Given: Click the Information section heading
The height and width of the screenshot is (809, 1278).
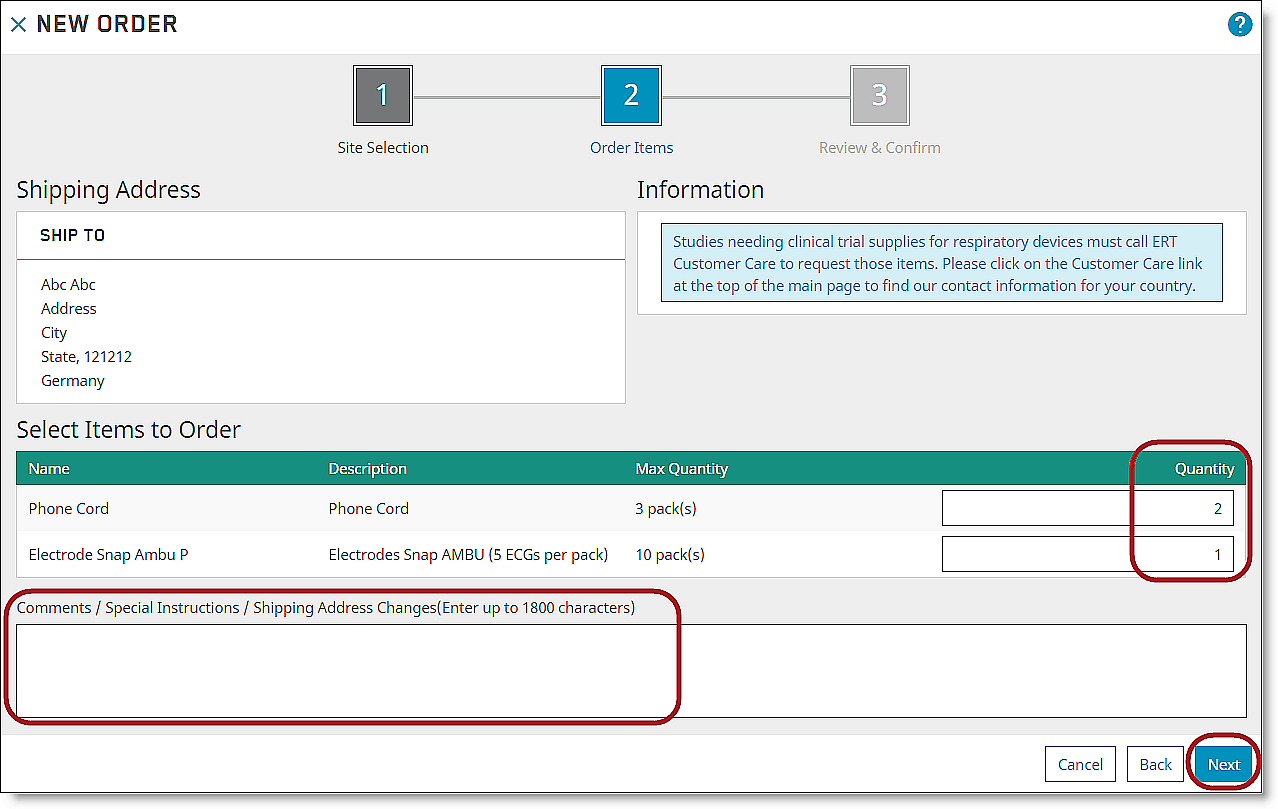Looking at the screenshot, I should pyautogui.click(x=700, y=190).
